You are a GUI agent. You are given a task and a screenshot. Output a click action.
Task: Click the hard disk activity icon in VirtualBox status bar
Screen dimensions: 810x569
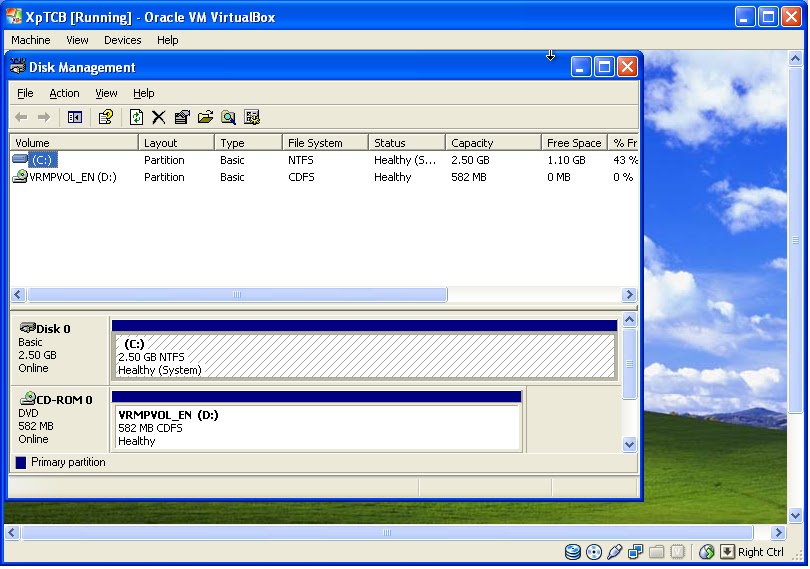(572, 552)
